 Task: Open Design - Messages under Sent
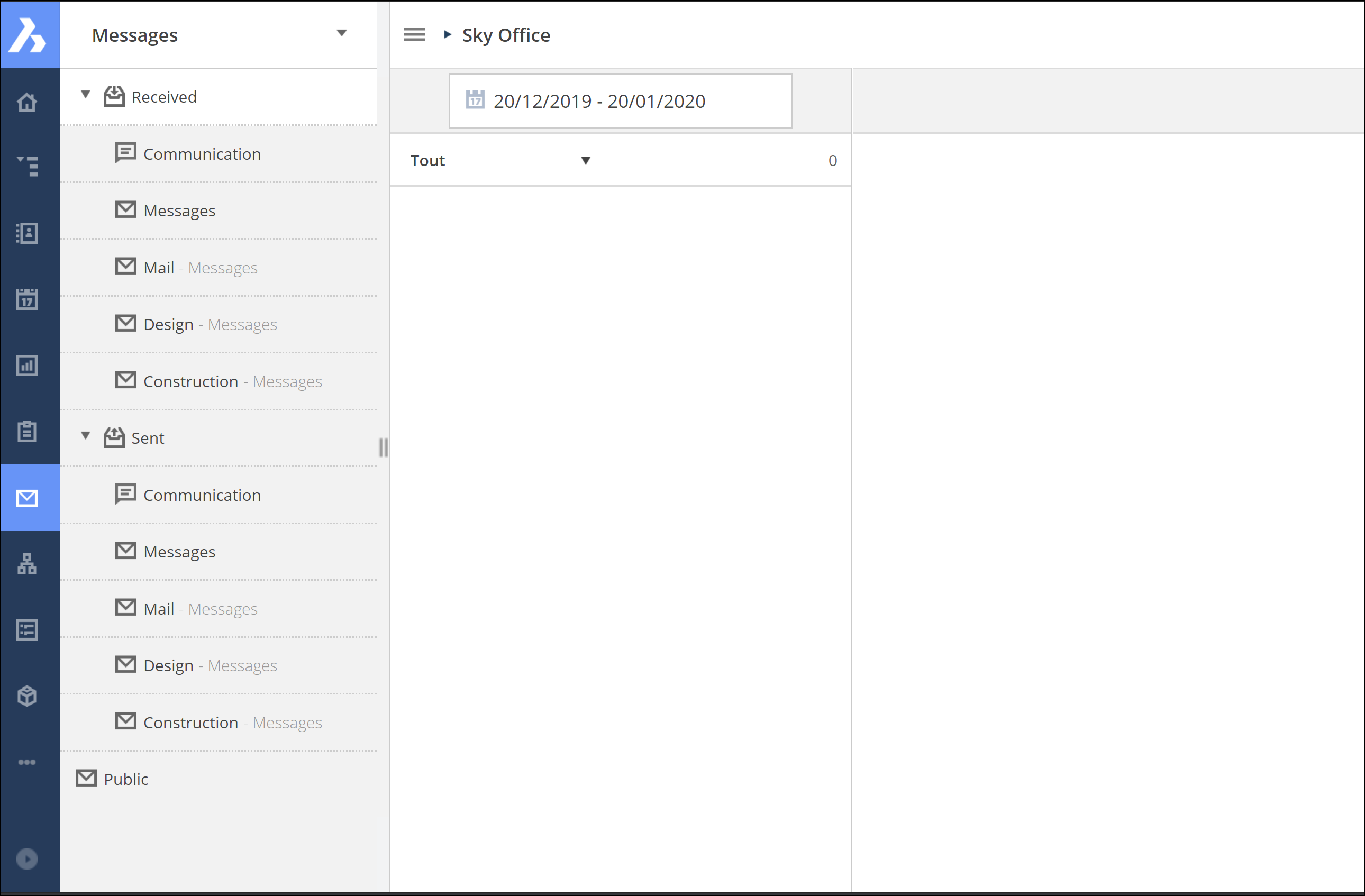pos(219,665)
